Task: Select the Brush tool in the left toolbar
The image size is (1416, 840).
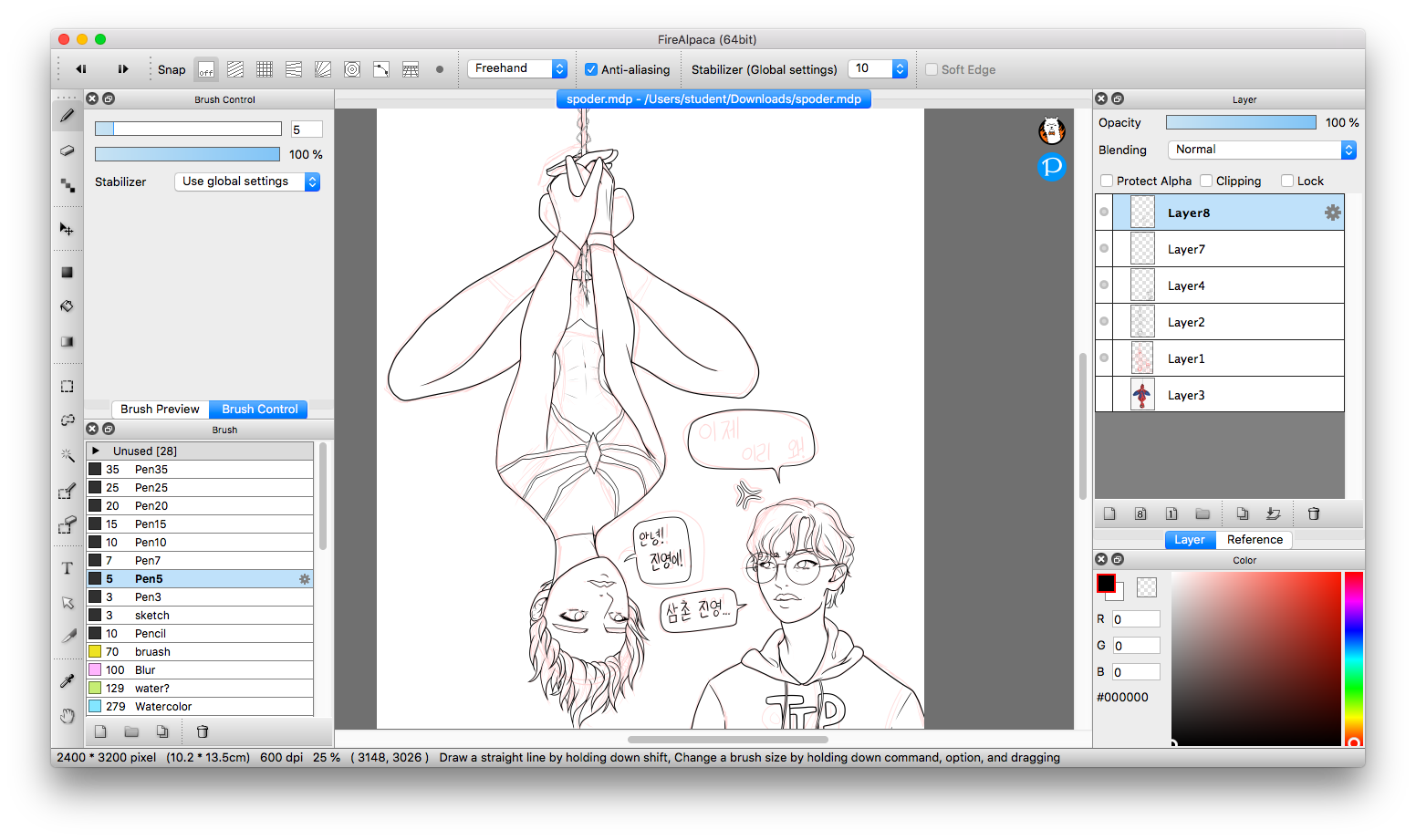Action: tap(67, 116)
